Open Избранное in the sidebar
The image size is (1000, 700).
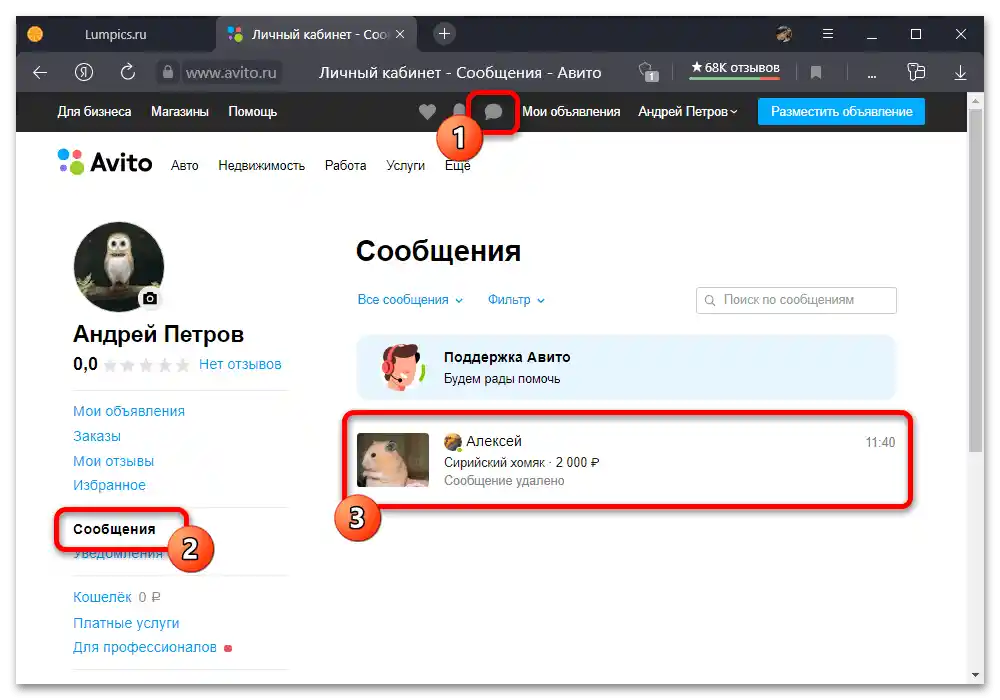[109, 485]
